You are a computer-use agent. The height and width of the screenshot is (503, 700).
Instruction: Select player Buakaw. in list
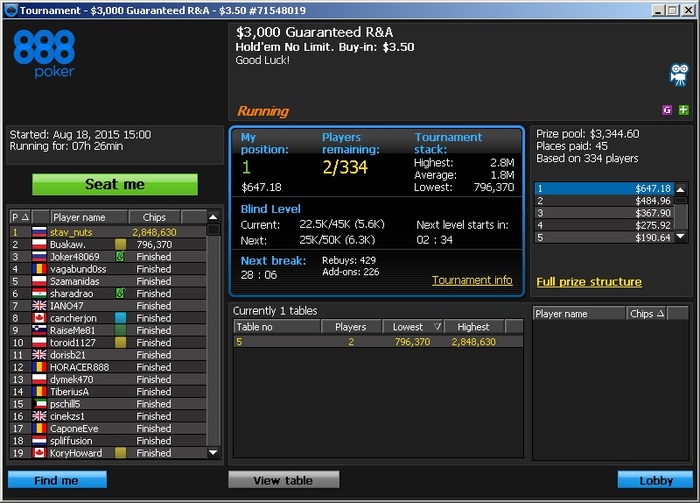point(108,244)
